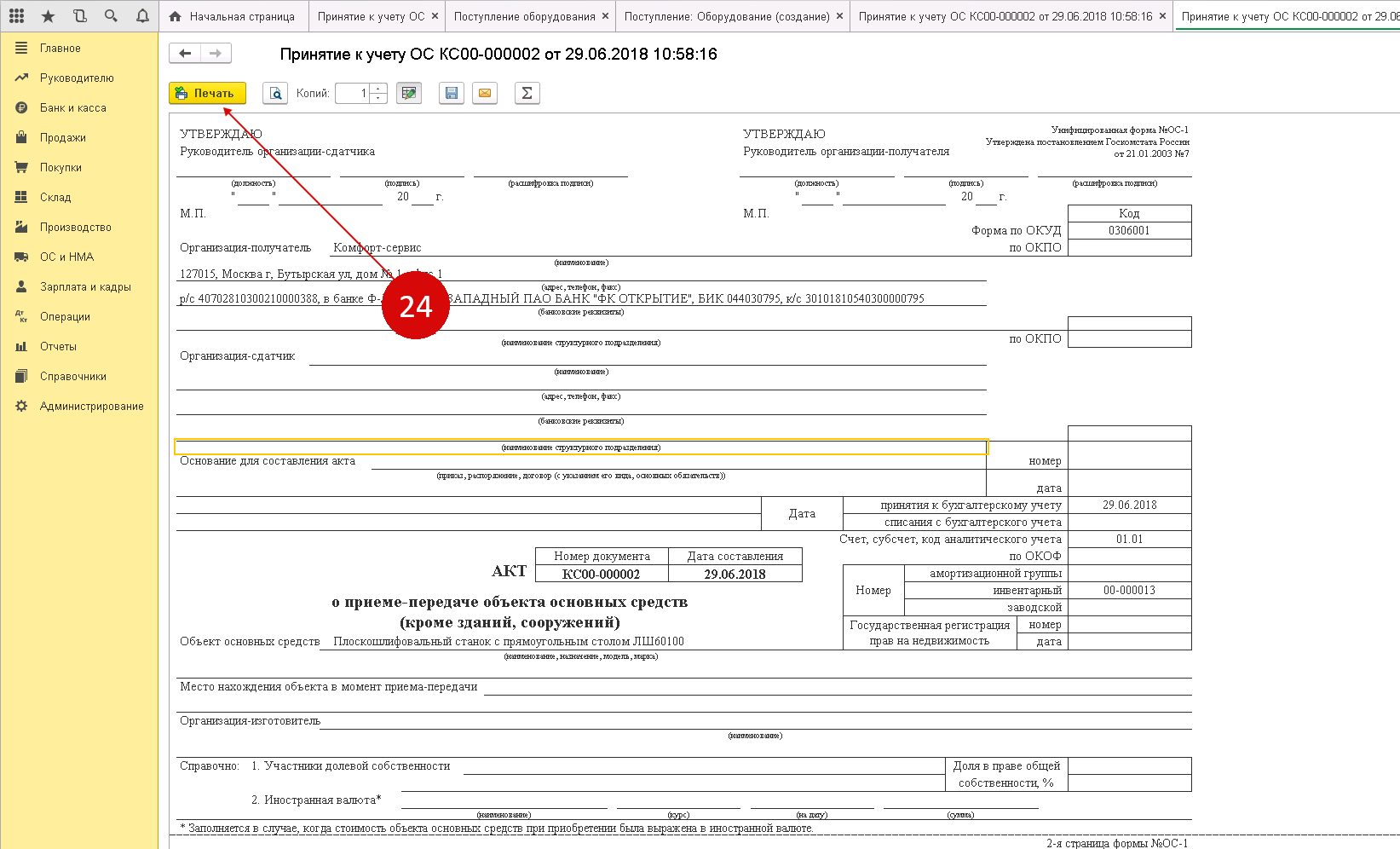The image size is (1400, 849).
Task: Click the highlighted structural subdivision name cell
Action: click(581, 447)
